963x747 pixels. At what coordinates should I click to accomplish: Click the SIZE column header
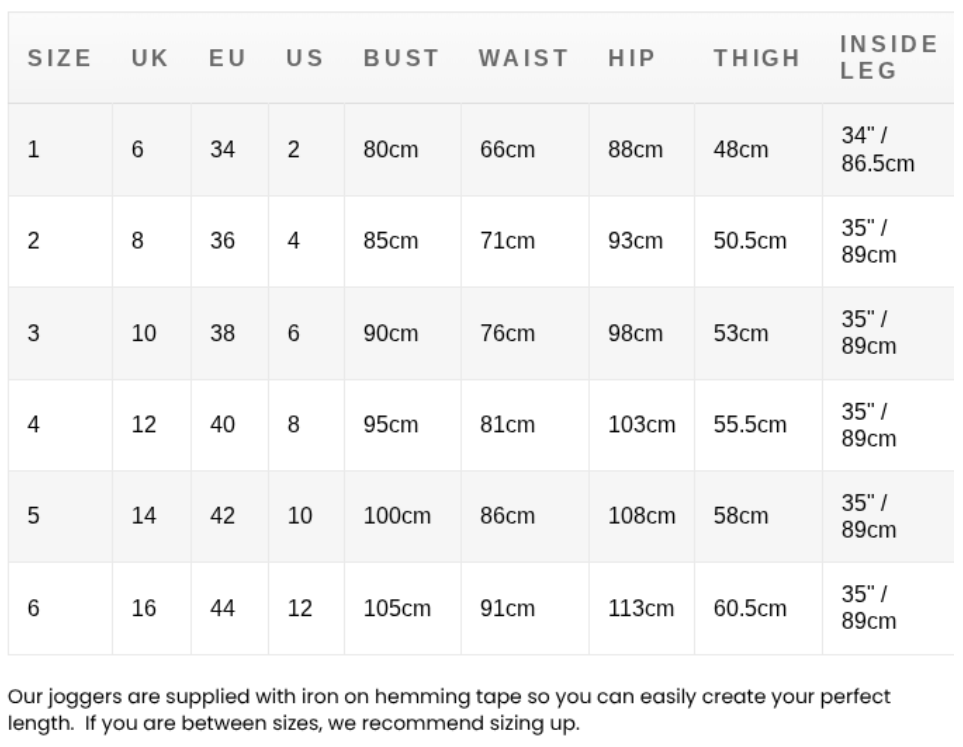59,58
